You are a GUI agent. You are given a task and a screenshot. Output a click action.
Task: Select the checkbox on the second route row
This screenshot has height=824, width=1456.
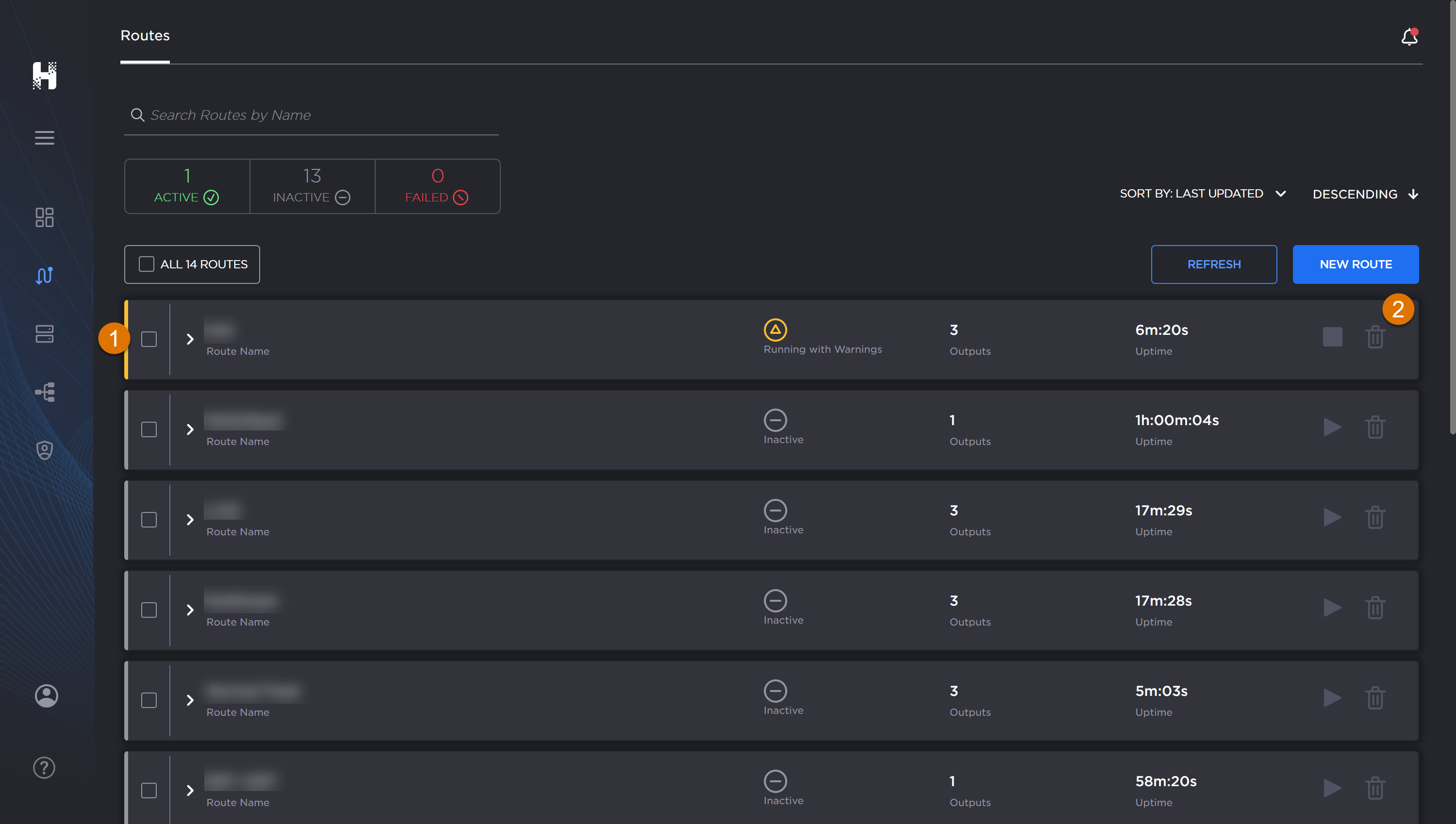pos(149,429)
